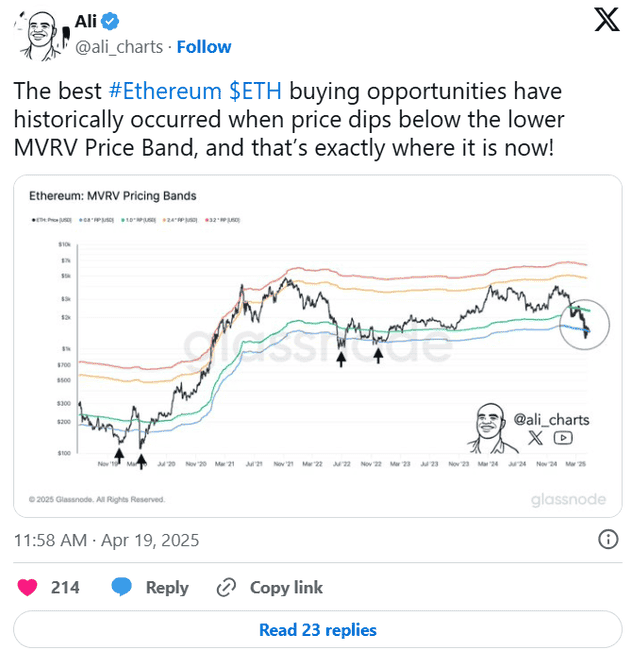Click the X icon in chart watermark

[534, 437]
